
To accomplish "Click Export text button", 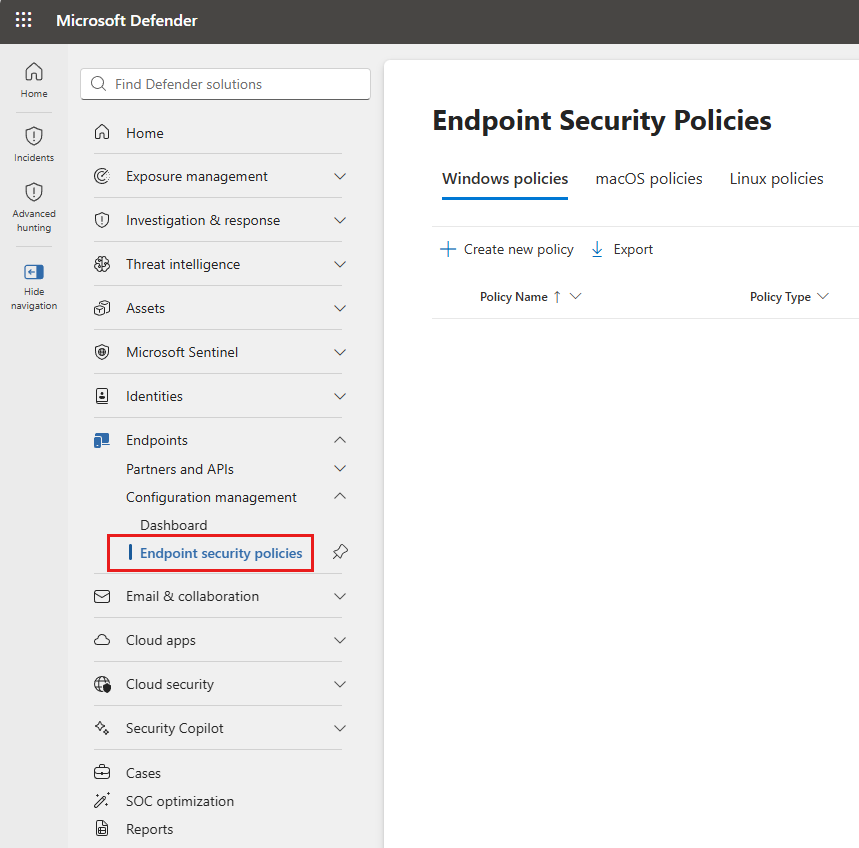I will 633,249.
